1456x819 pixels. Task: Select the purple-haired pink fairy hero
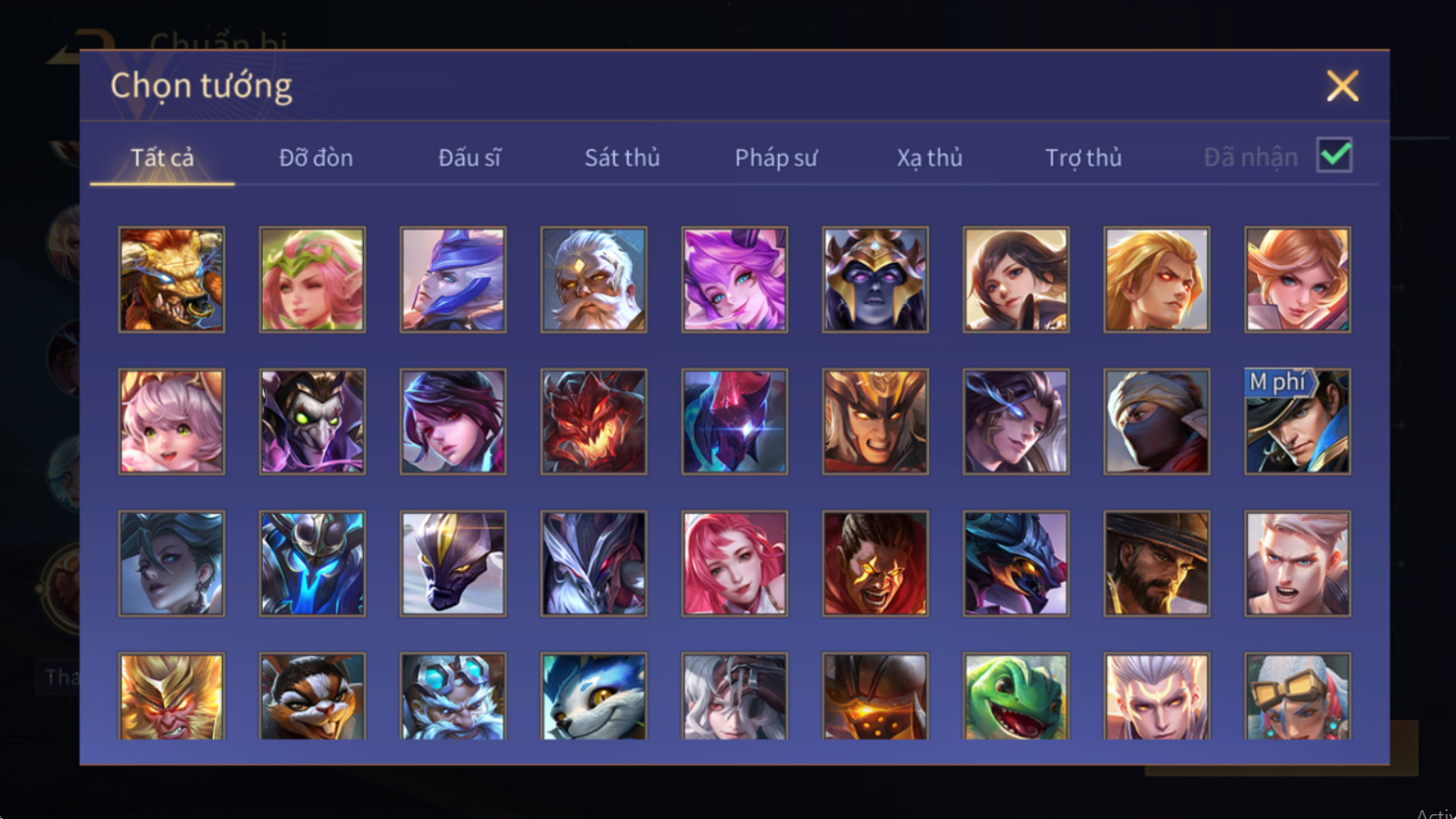(x=735, y=280)
